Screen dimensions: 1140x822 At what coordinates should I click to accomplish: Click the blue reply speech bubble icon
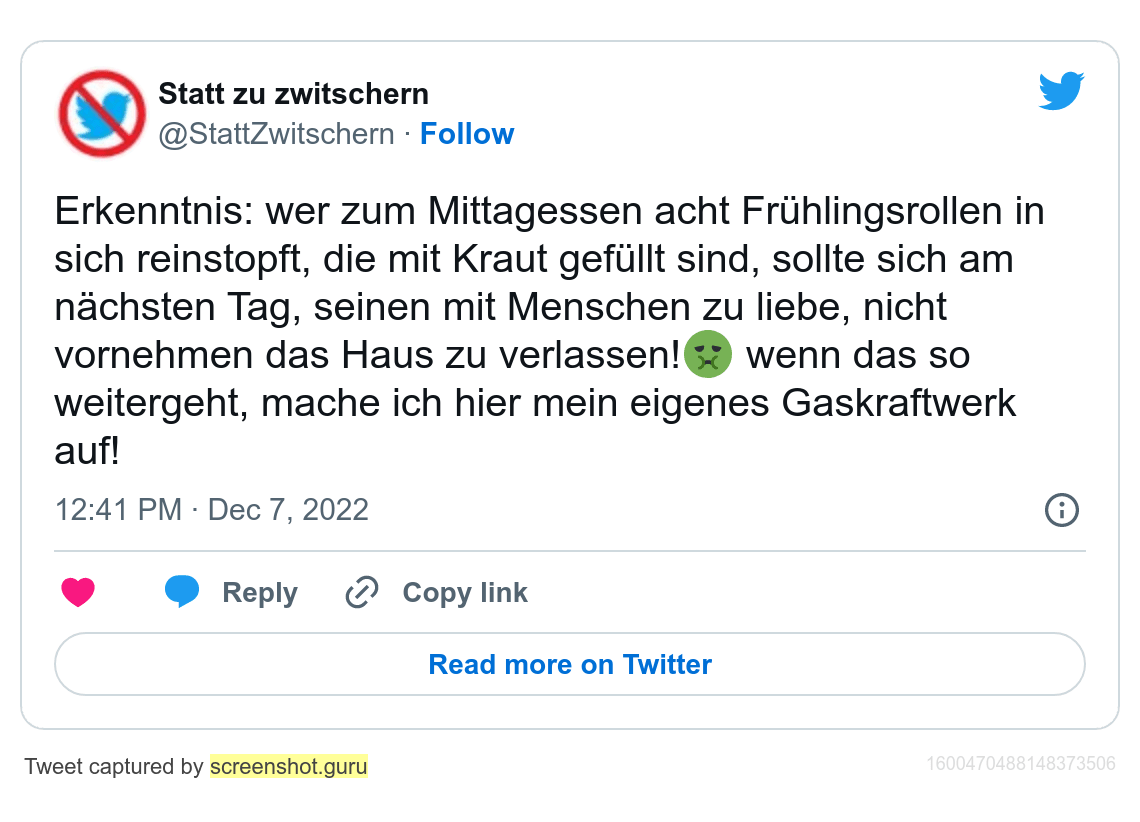coord(182,592)
